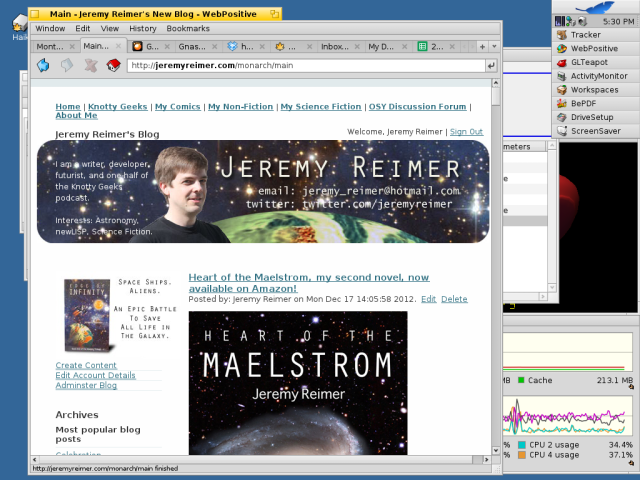Screen dimensions: 640x480
Task: Go to the home page with the red house icon
Action: 114,65
